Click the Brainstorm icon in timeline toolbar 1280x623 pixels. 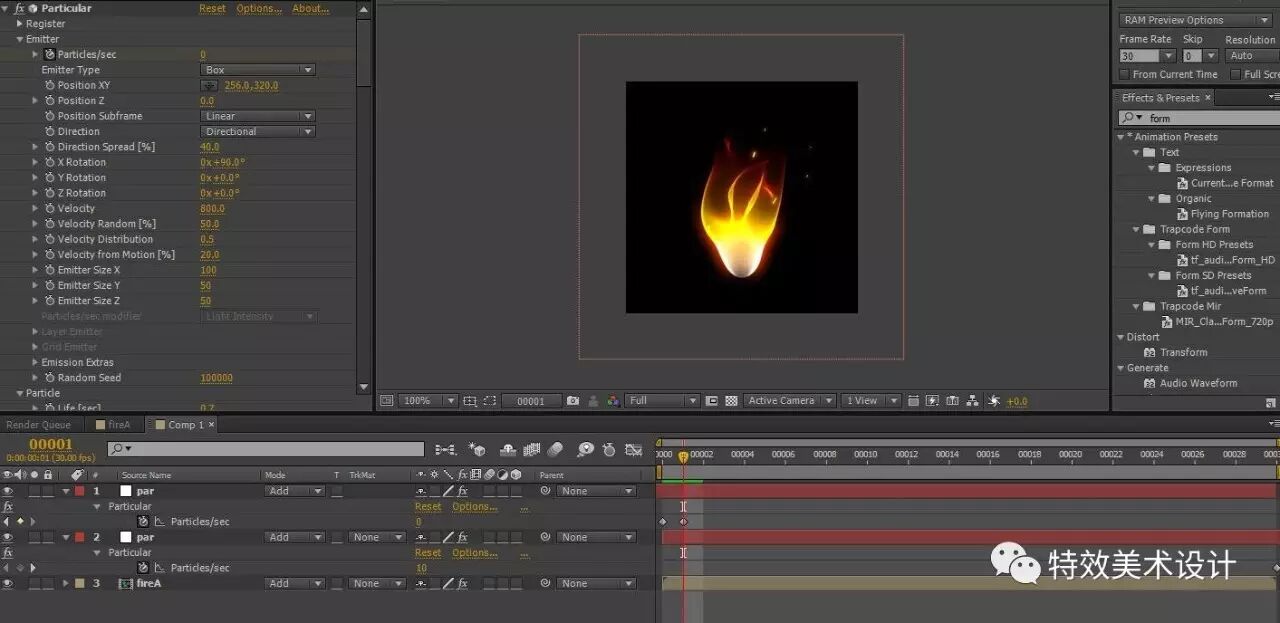pos(585,450)
